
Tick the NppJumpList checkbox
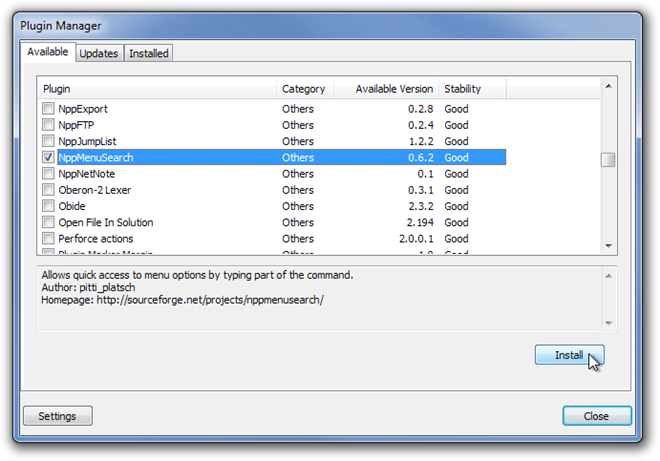[48, 141]
